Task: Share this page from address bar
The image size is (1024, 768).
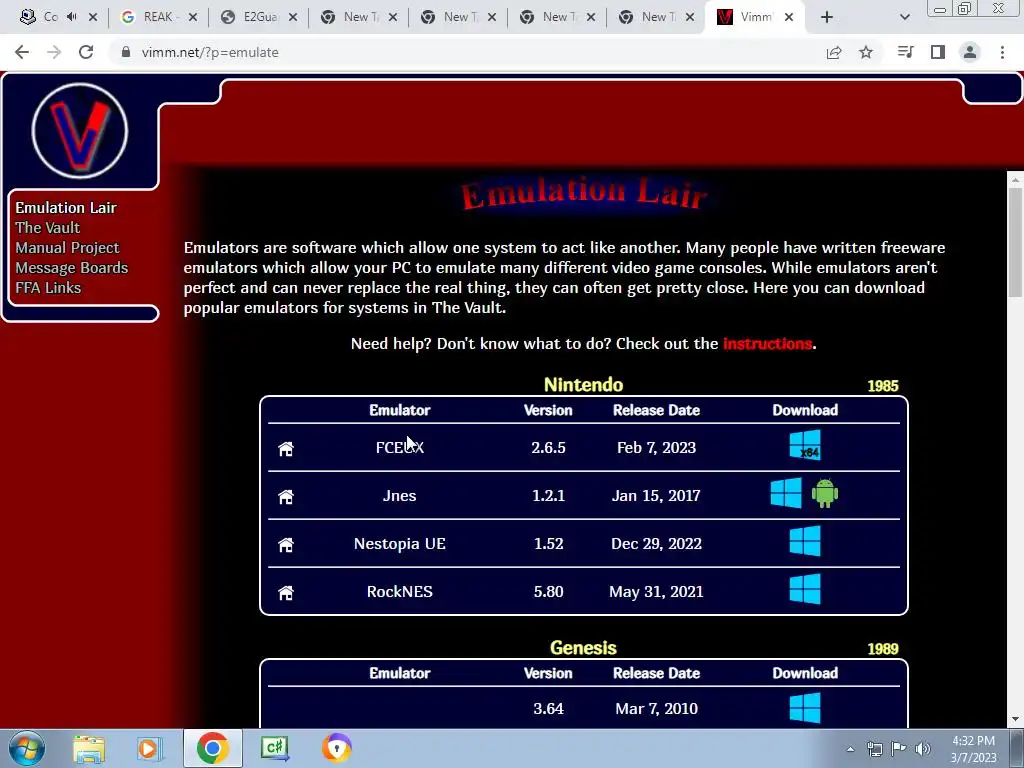Action: (x=834, y=52)
